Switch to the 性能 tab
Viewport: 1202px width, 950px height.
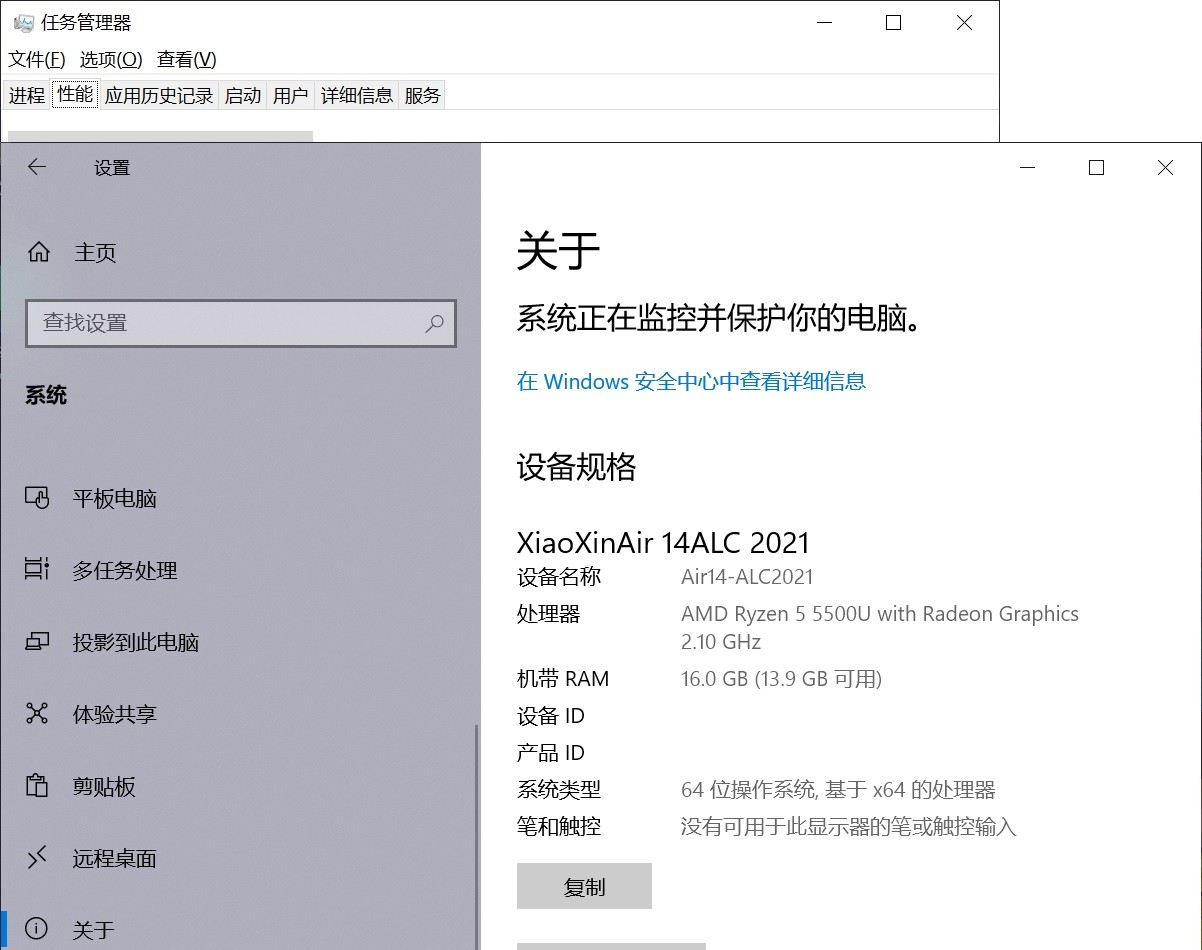click(75, 94)
